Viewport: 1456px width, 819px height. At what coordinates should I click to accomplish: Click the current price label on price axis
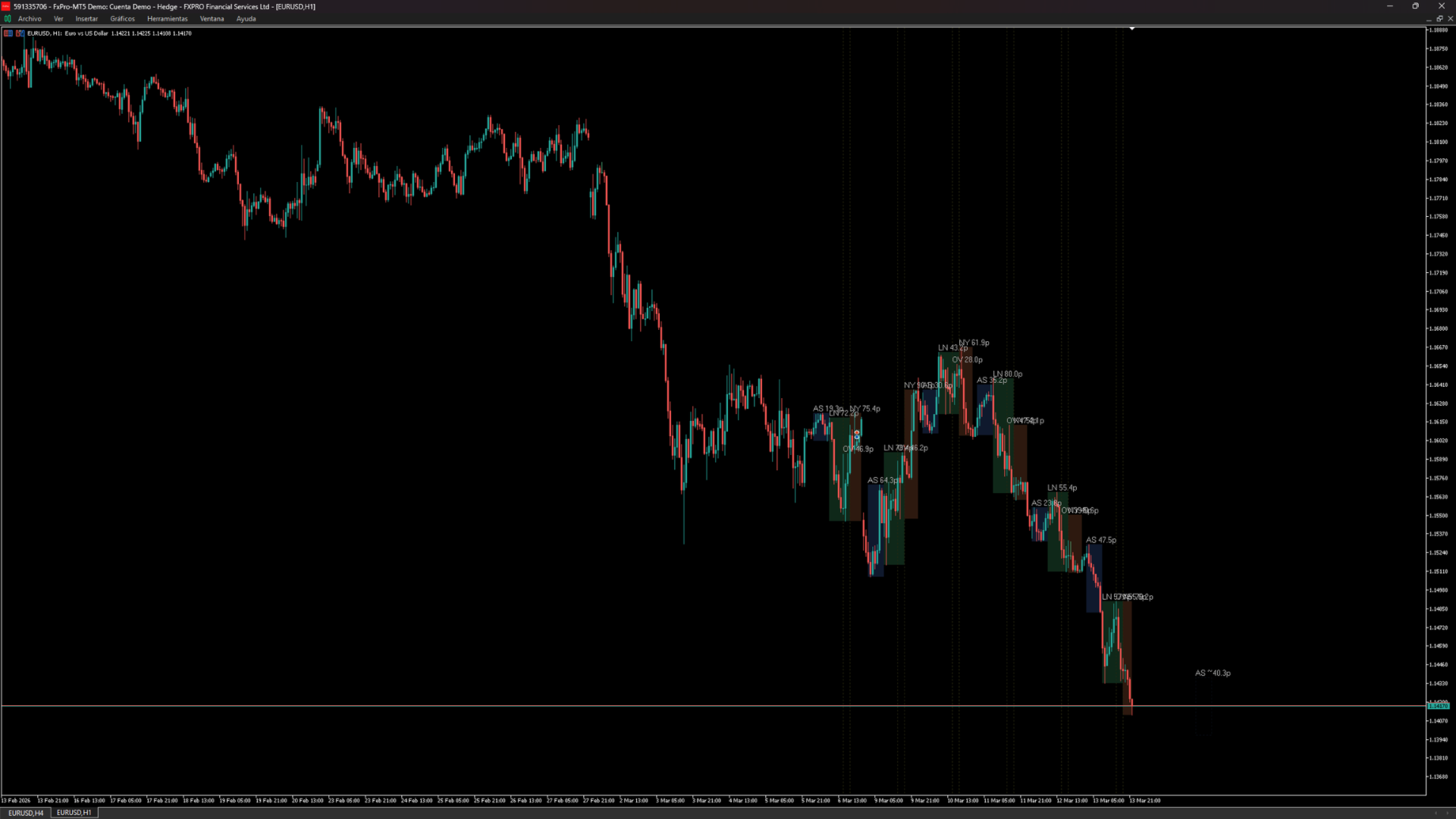pos(1438,706)
